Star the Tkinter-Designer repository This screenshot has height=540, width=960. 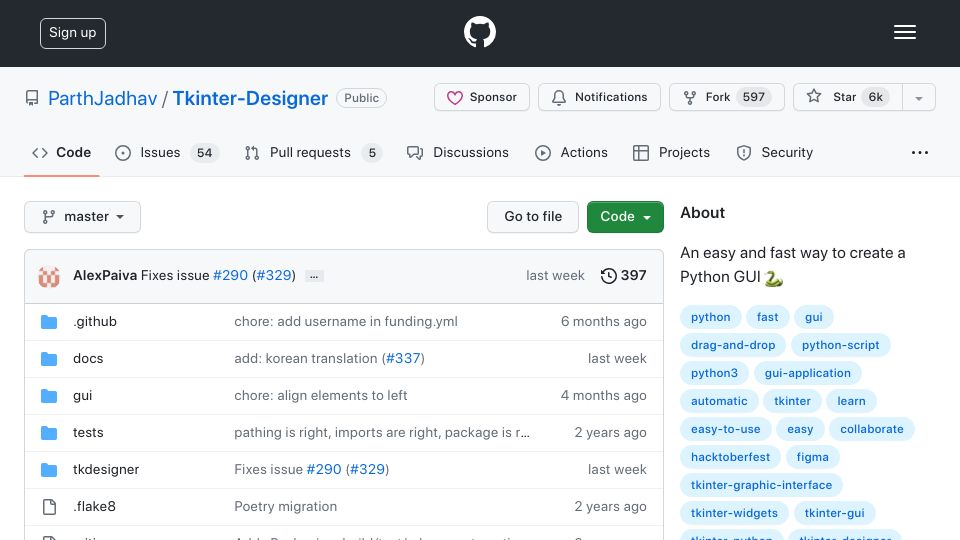point(847,97)
